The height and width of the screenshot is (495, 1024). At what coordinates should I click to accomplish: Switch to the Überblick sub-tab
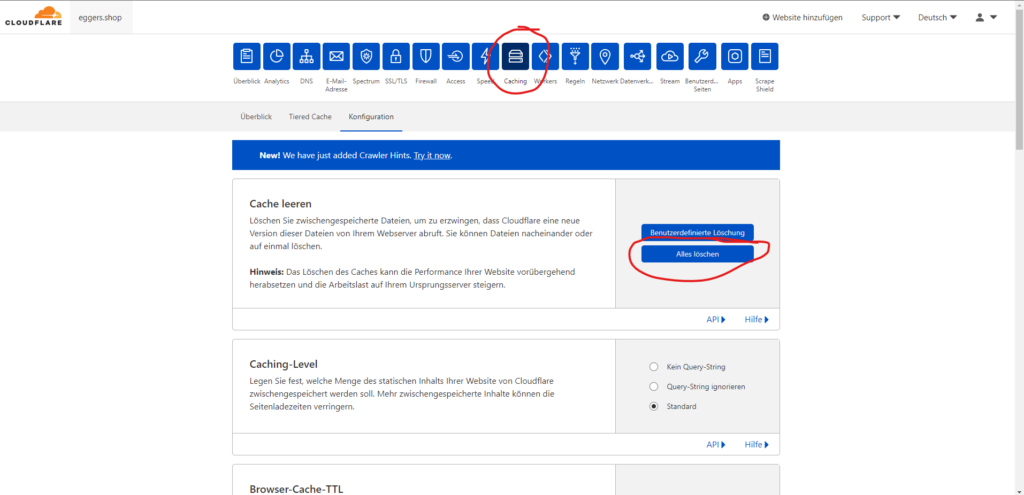point(256,117)
